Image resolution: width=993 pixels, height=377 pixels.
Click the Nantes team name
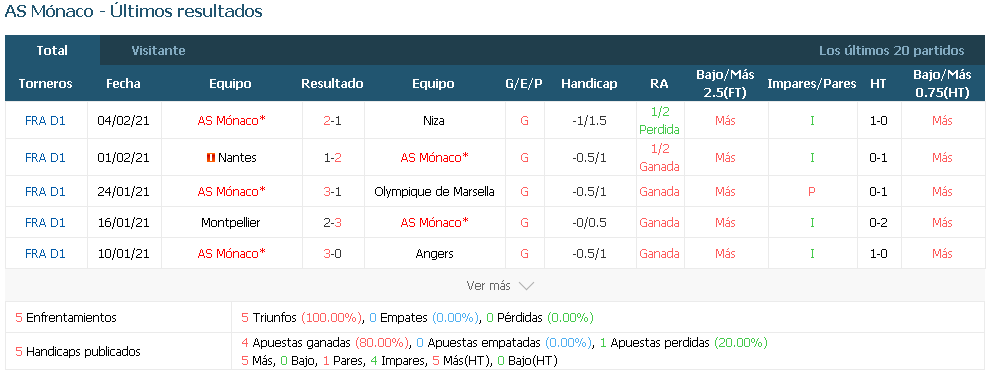[x=237, y=158]
